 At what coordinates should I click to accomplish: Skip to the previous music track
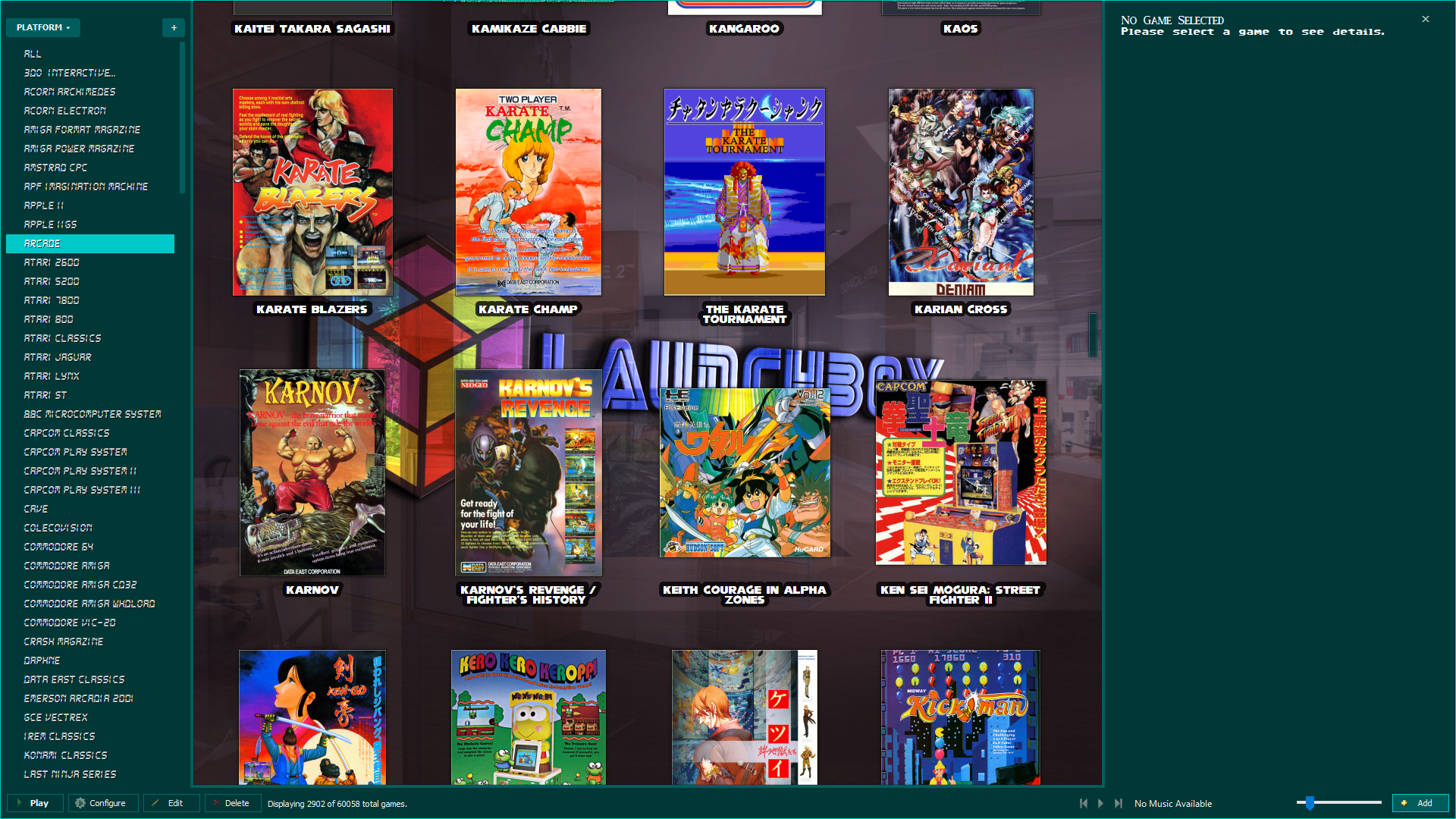click(1084, 803)
